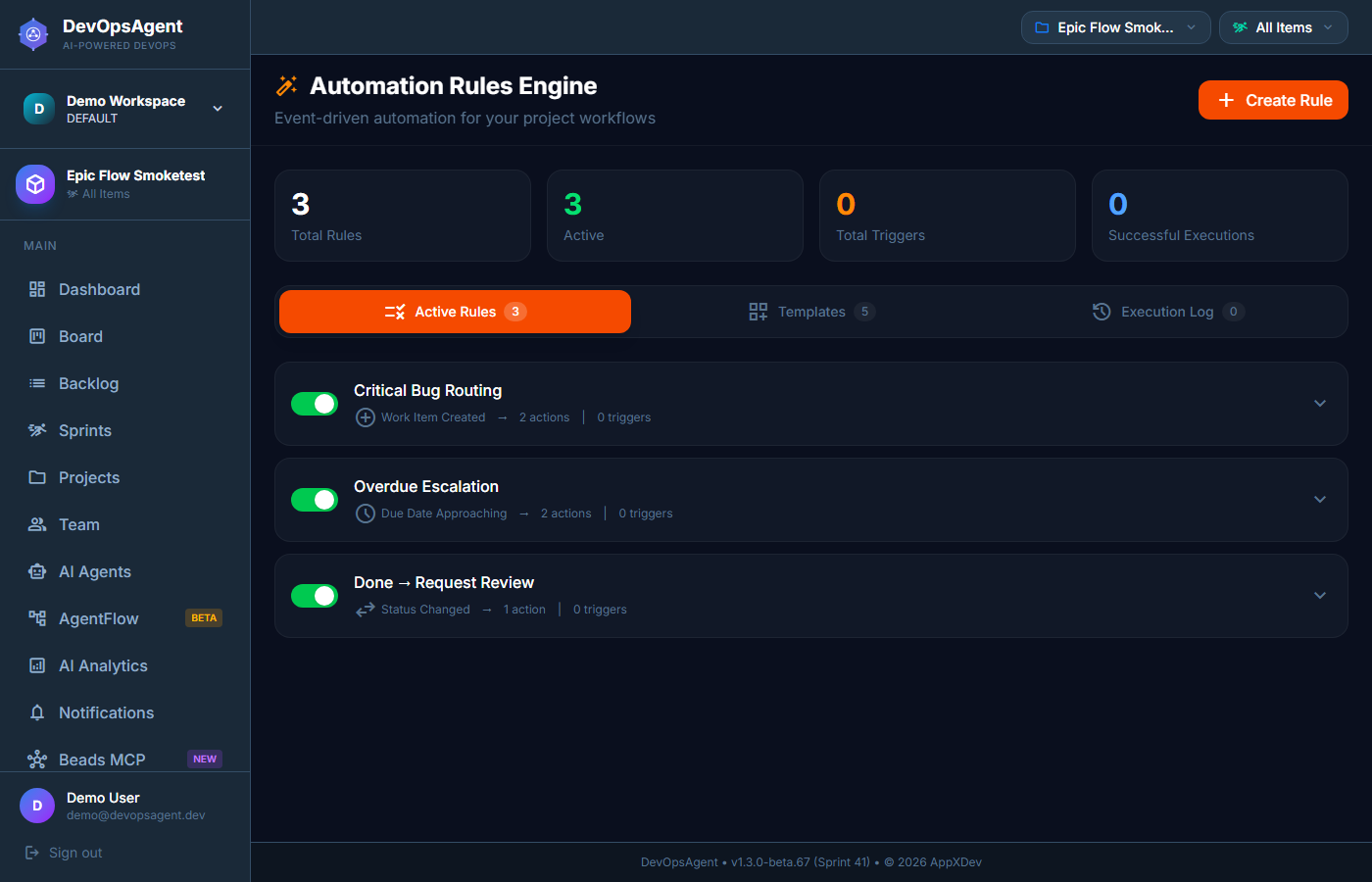
Task: Click the Dashboard grid icon in sidebar
Action: pos(37,289)
